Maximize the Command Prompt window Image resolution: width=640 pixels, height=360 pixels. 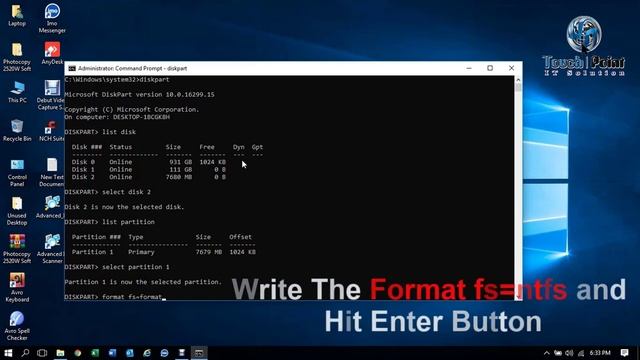(490, 68)
